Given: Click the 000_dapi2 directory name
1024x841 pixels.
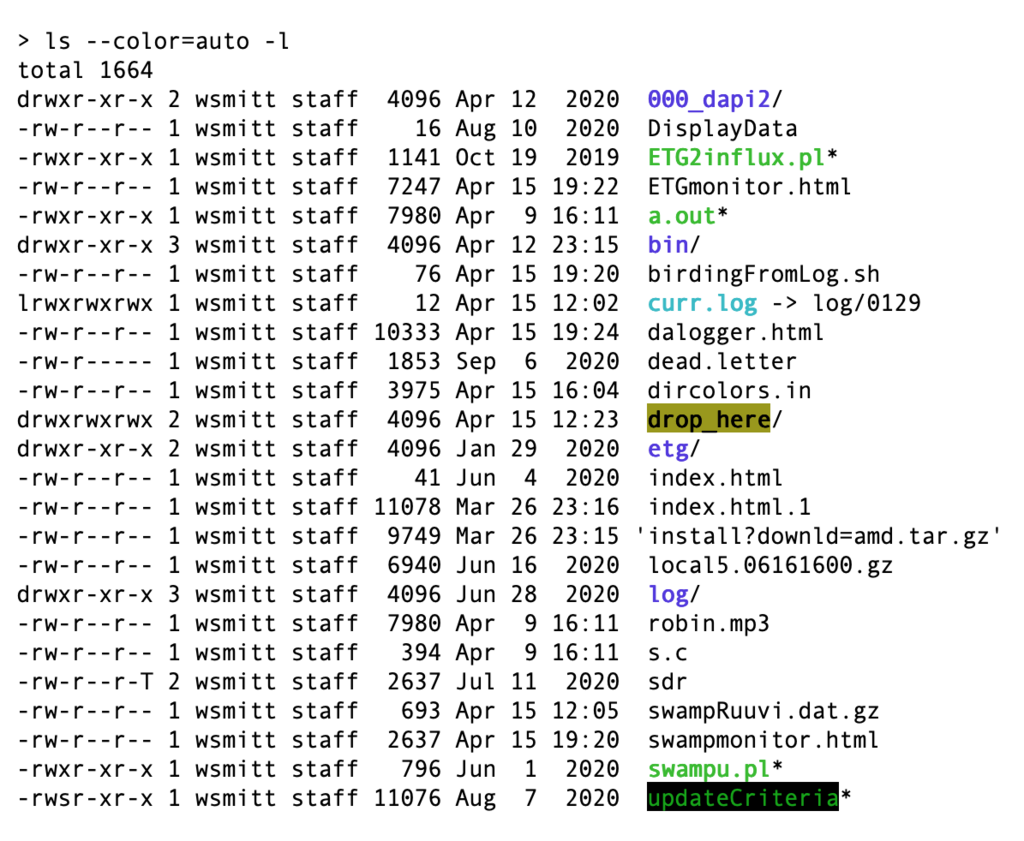Looking at the screenshot, I should [x=709, y=99].
